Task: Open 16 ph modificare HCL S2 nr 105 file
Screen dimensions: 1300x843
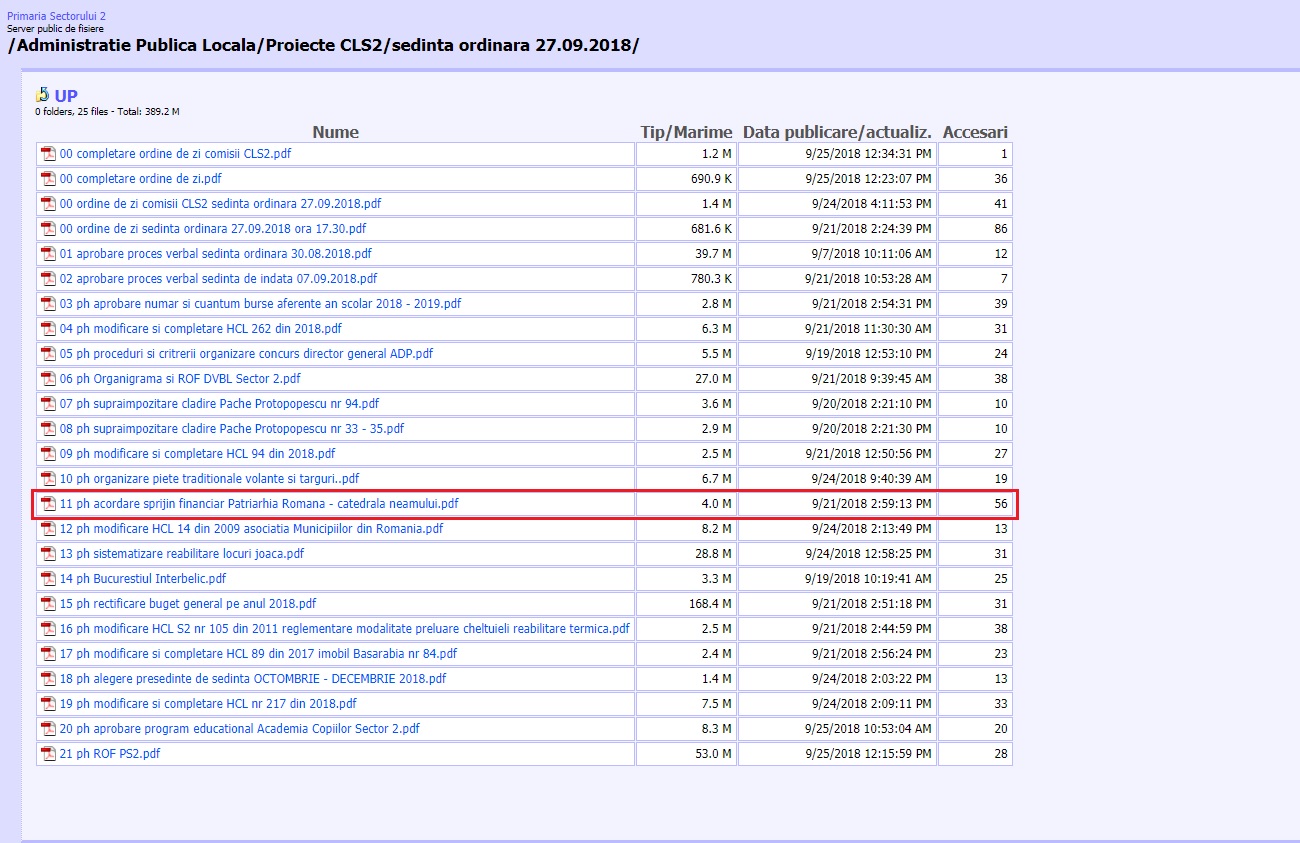Action: pos(345,629)
